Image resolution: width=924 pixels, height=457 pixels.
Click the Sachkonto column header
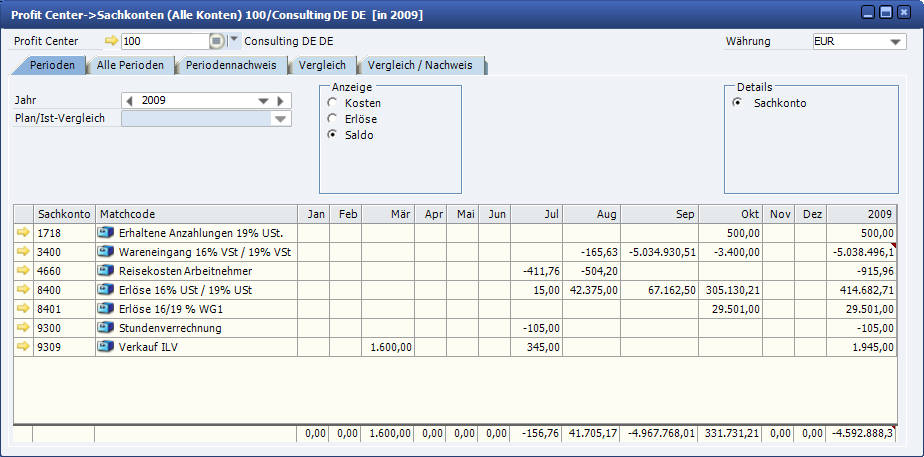pyautogui.click(x=64, y=214)
